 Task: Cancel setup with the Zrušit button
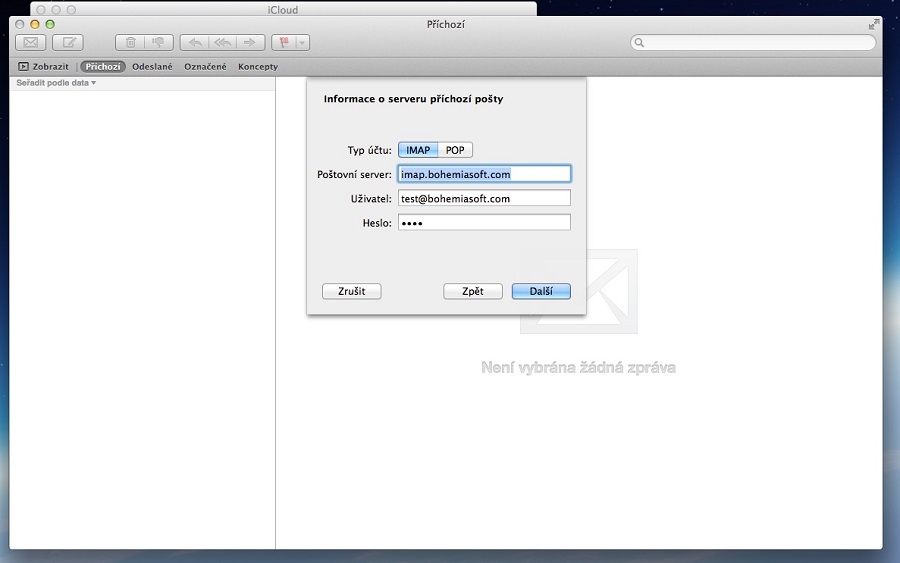pos(351,291)
